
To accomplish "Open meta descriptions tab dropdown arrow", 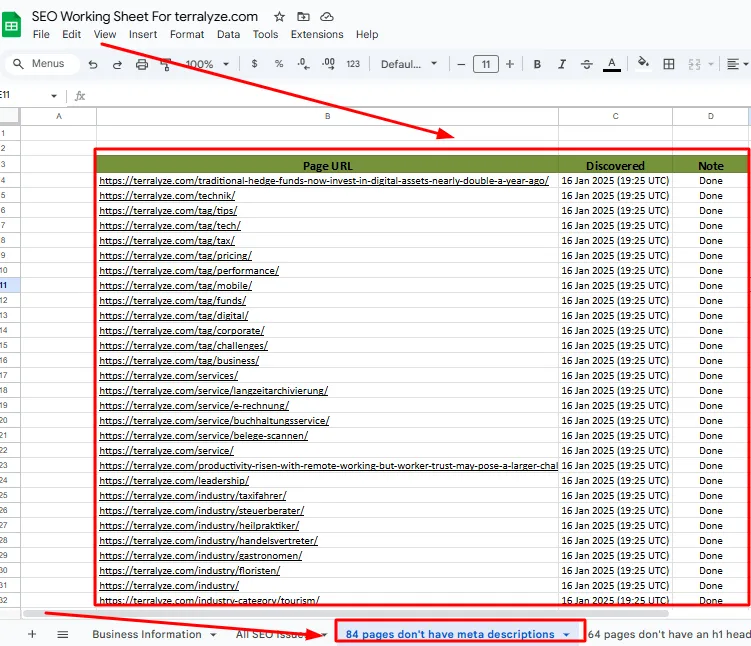I will click(x=567, y=635).
